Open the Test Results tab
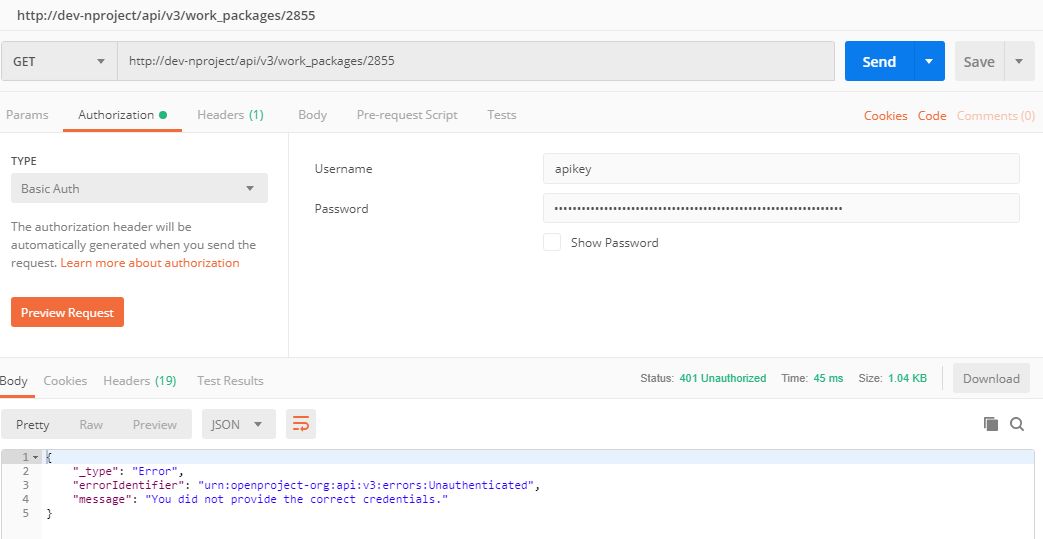1043x539 pixels. coord(230,381)
